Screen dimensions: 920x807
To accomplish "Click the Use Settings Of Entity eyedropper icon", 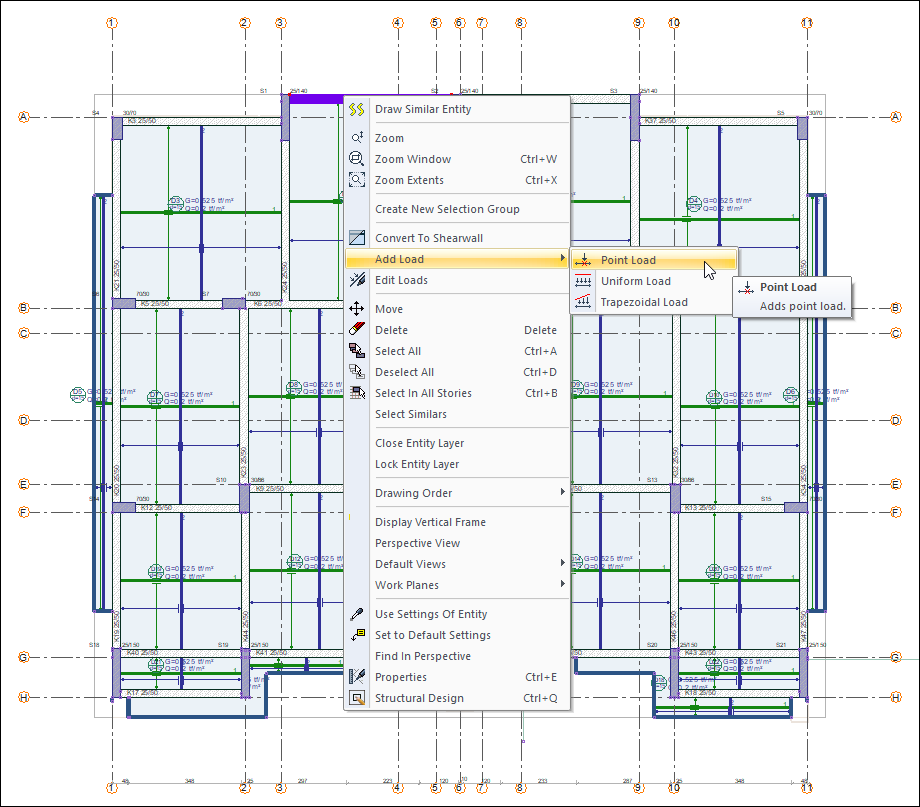I will [357, 614].
